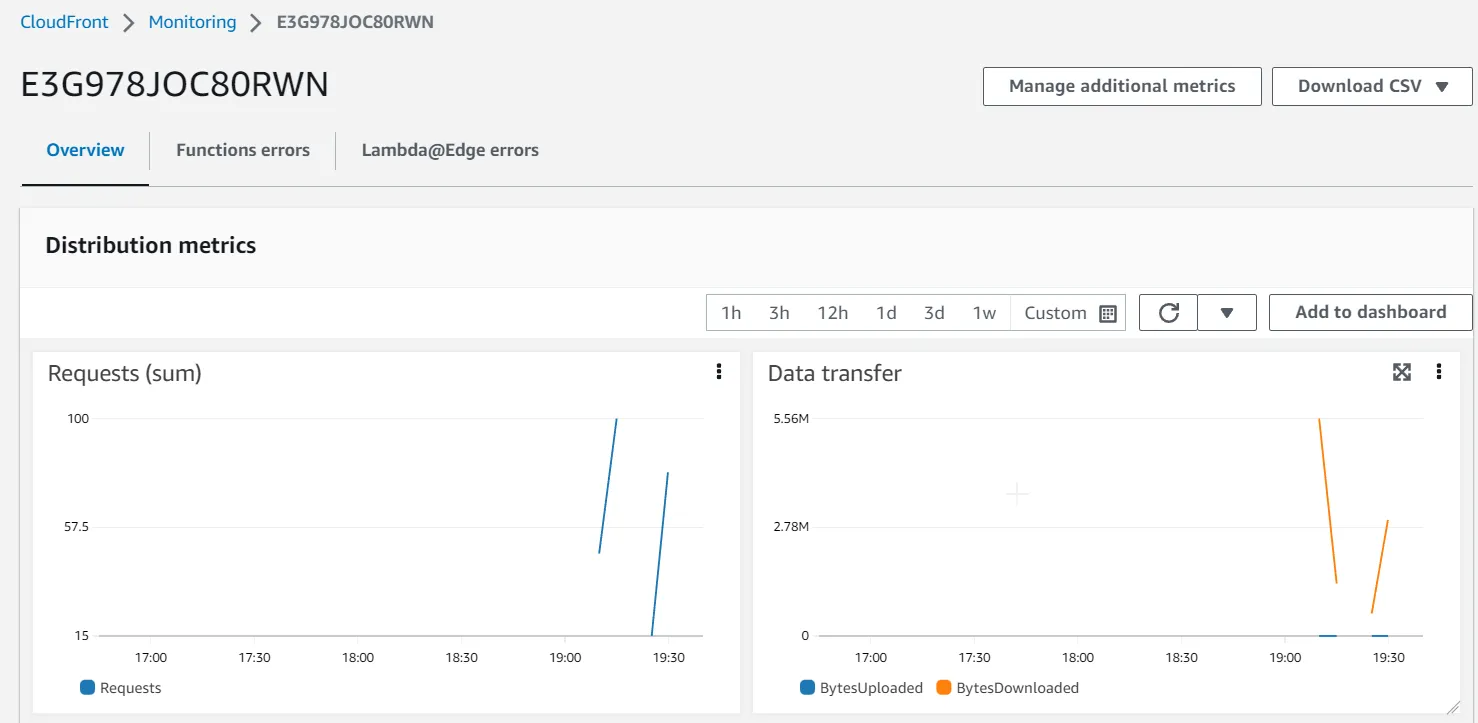1478x723 pixels.
Task: Switch to the Lambda@Edge errors tab
Action: point(450,150)
